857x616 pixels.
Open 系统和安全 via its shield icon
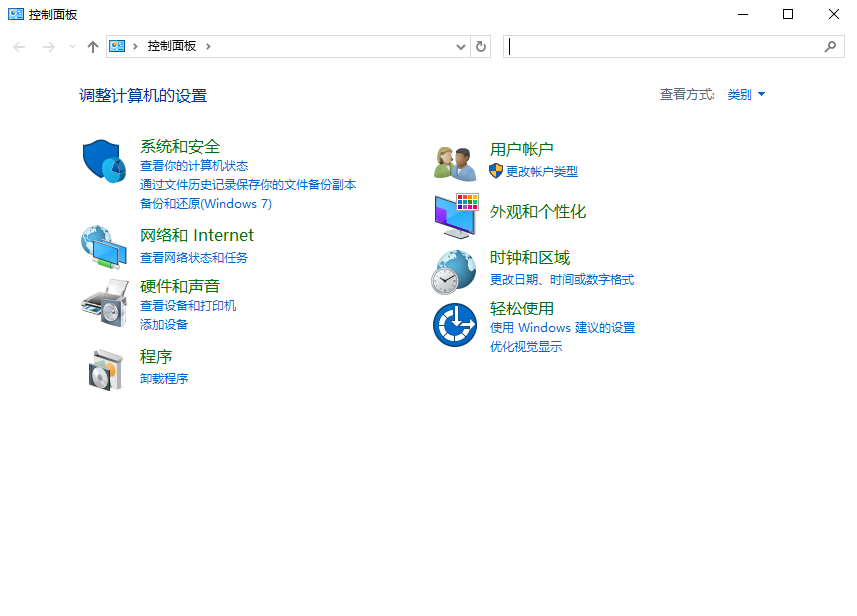(x=104, y=160)
